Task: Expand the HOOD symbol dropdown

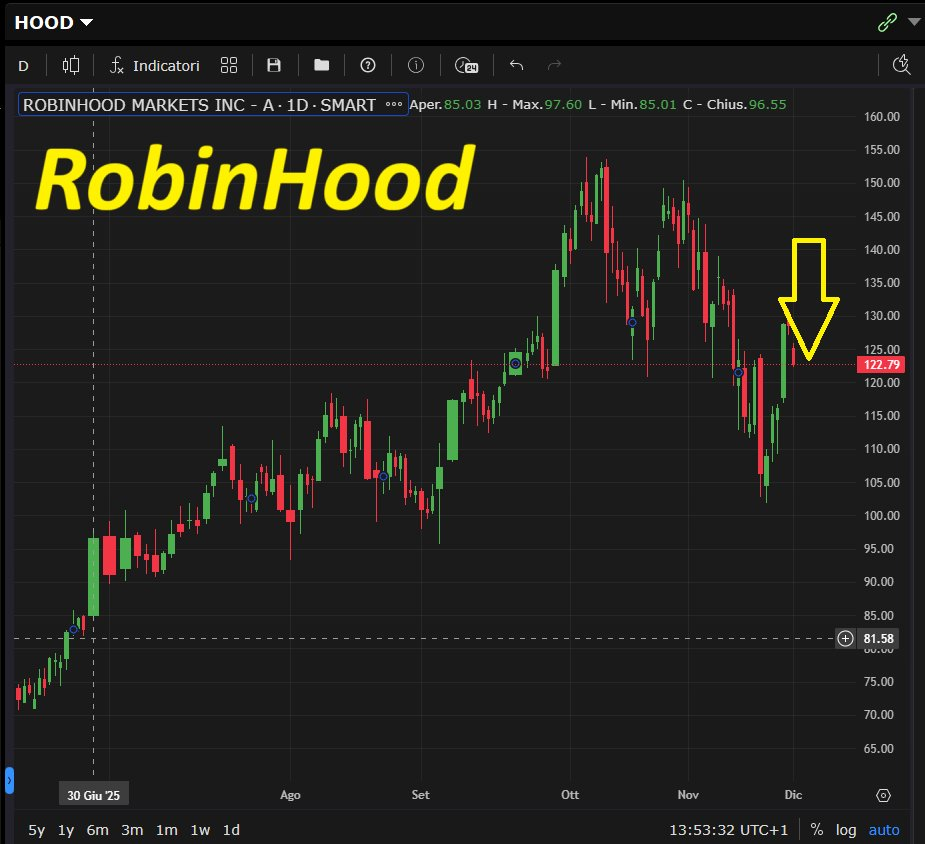Action: [54, 22]
